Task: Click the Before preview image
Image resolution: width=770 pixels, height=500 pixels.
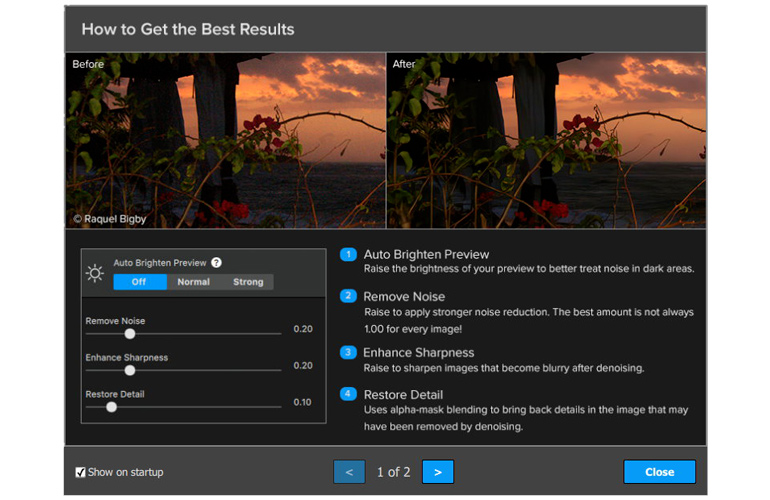Action: click(225, 140)
